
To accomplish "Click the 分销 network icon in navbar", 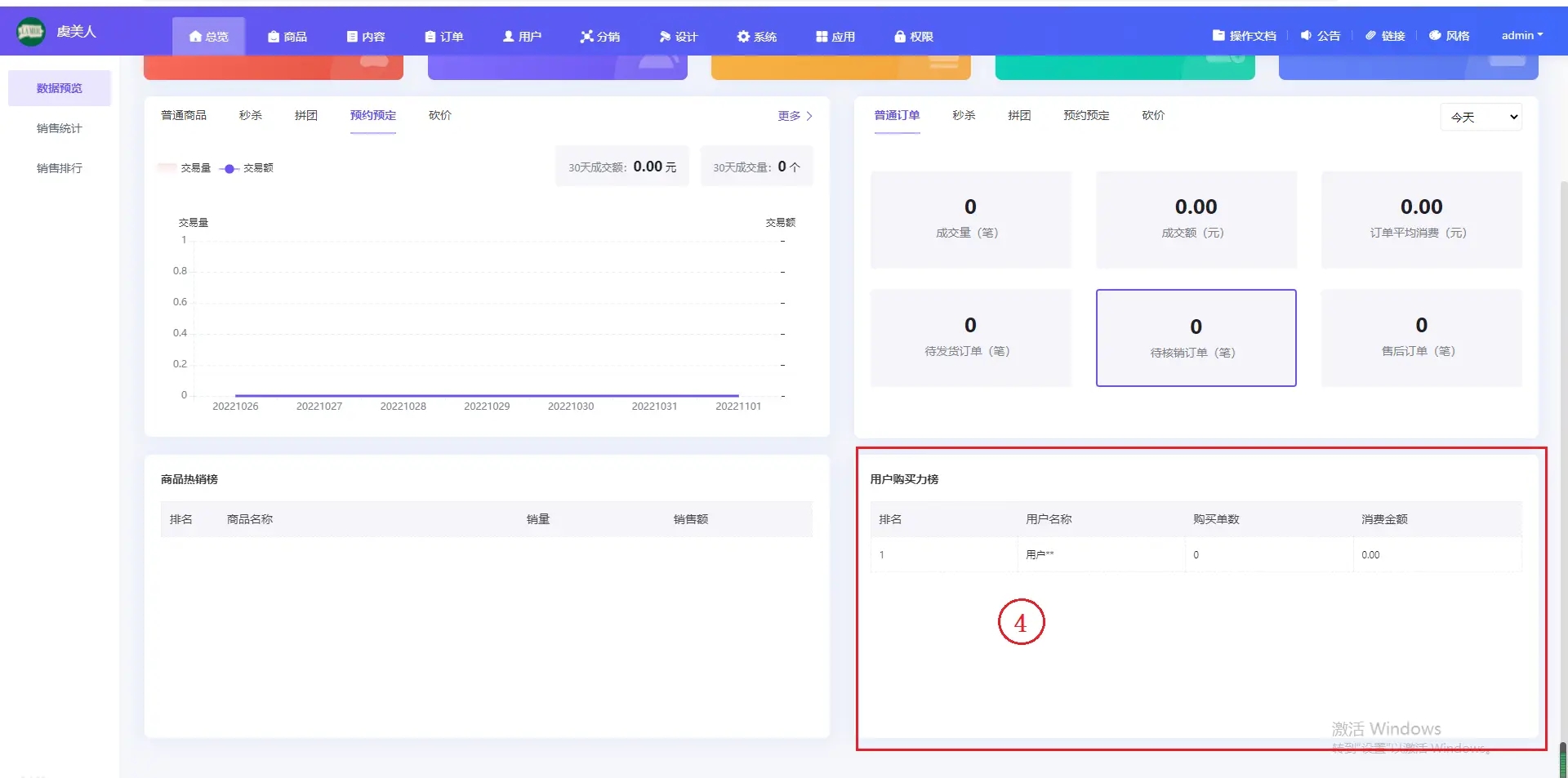I will point(586,37).
